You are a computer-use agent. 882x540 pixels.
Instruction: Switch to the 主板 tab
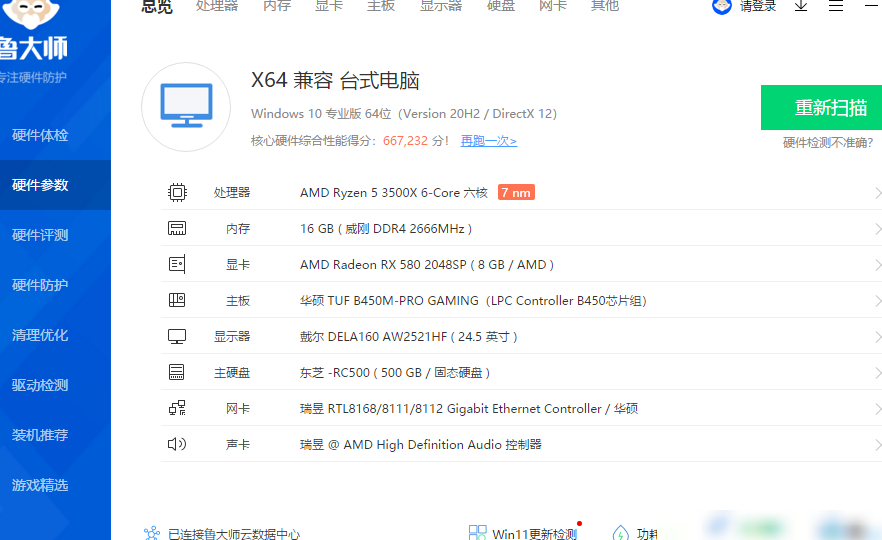(381, 6)
